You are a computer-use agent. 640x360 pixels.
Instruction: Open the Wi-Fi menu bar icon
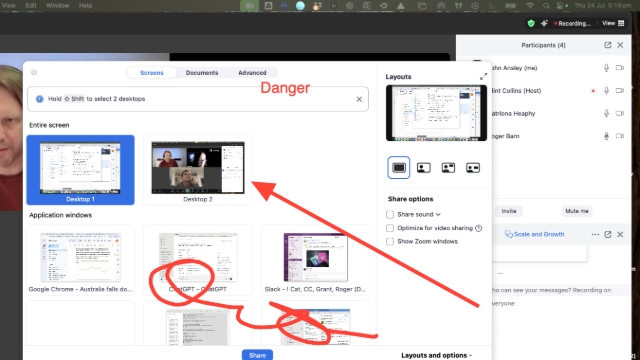click(530, 6)
